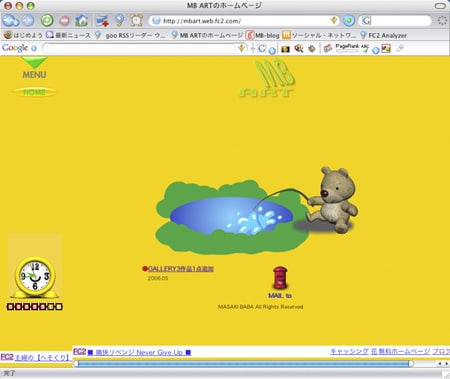This screenshot has width=450, height=379.
Task: Open the キャッシング link
Action: click(349, 352)
